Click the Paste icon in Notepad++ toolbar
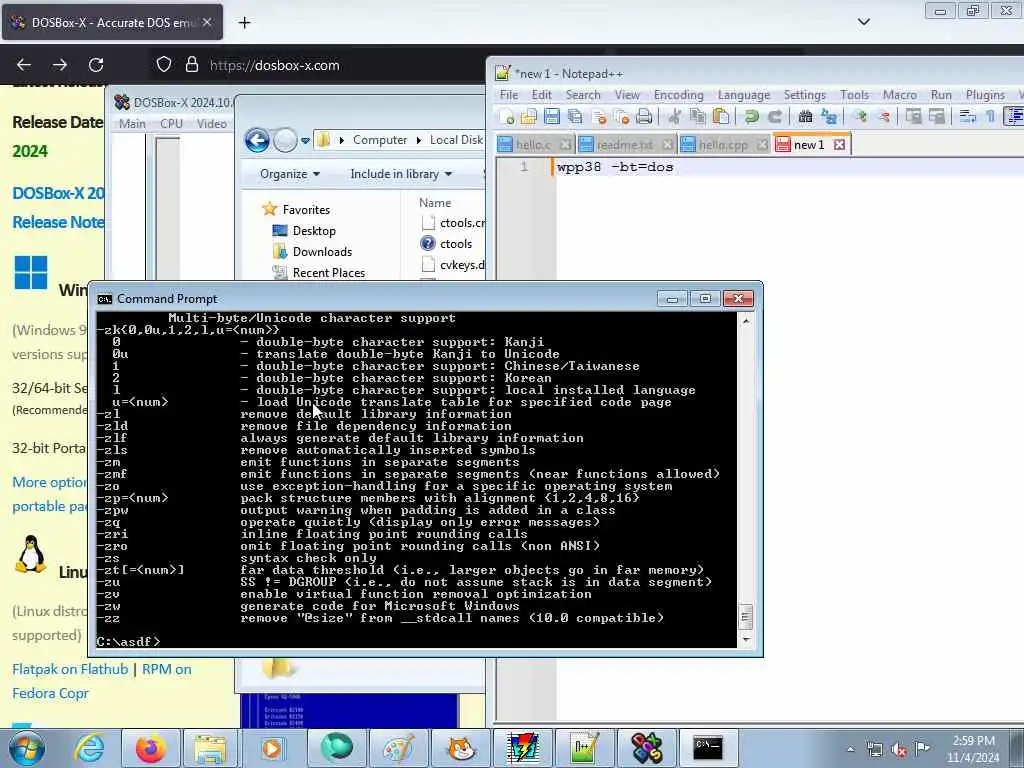This screenshot has height=768, width=1024. click(x=721, y=117)
